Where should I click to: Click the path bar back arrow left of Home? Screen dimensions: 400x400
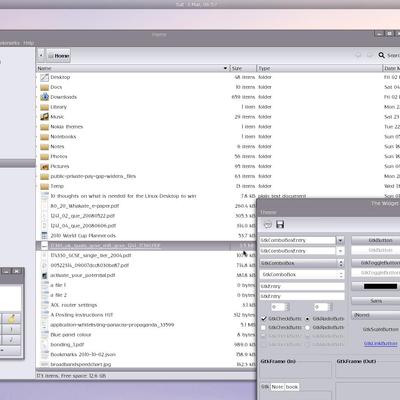41,55
